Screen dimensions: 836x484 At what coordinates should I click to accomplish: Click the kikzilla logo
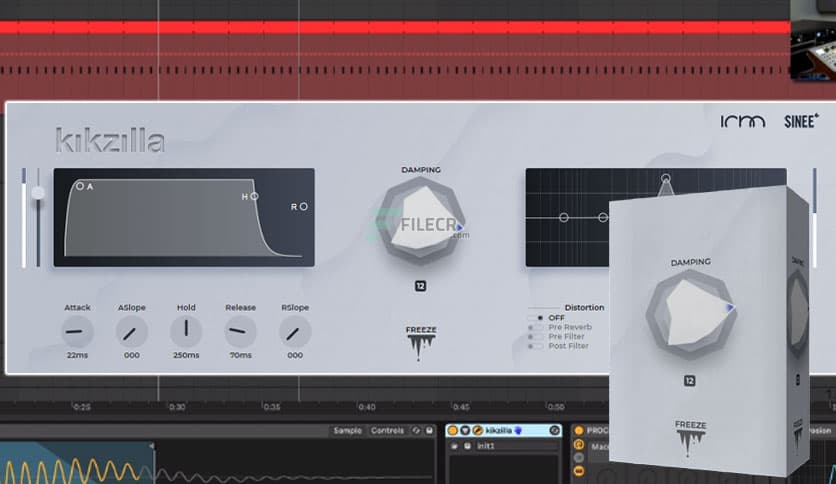(110, 141)
